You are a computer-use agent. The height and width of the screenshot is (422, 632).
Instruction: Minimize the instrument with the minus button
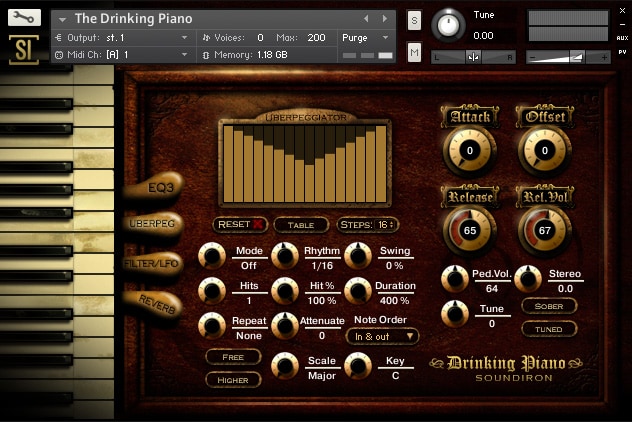[623, 25]
